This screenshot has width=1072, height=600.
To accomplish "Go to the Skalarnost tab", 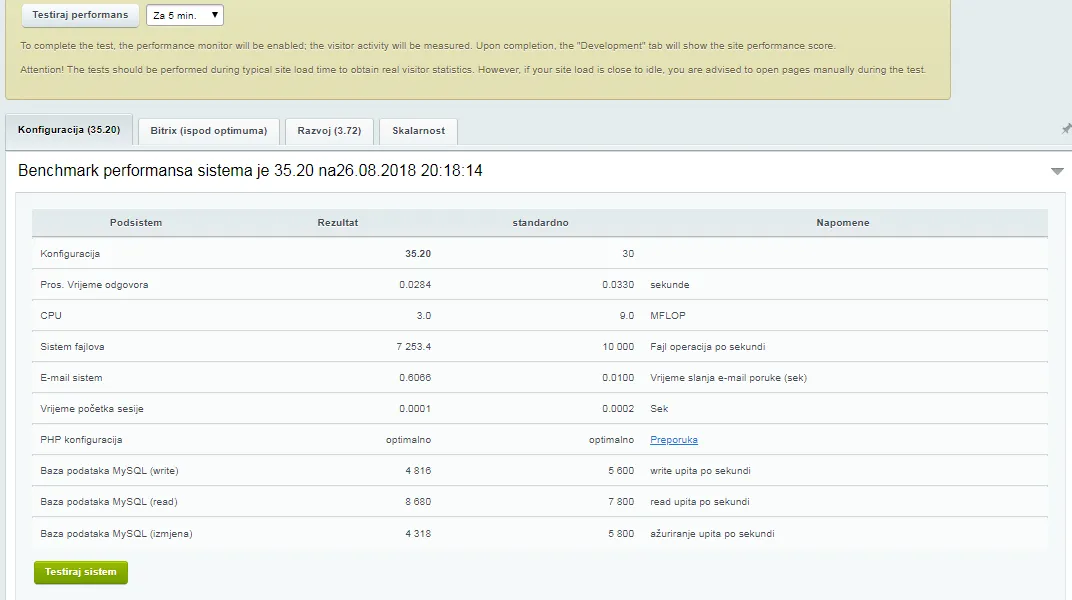I will pyautogui.click(x=419, y=131).
